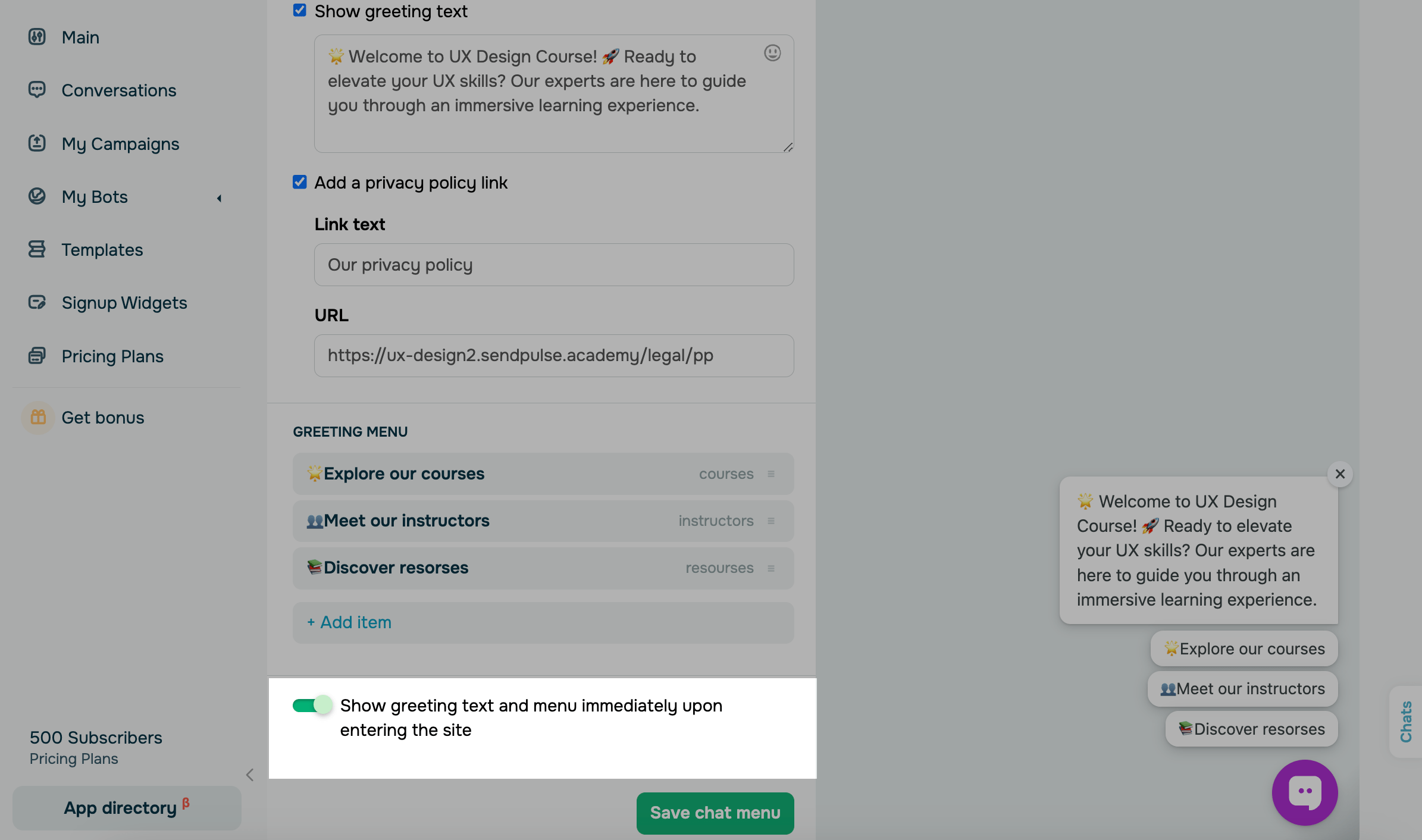Open the emoji picker in greeting text
This screenshot has width=1422, height=840.
pyautogui.click(x=772, y=54)
